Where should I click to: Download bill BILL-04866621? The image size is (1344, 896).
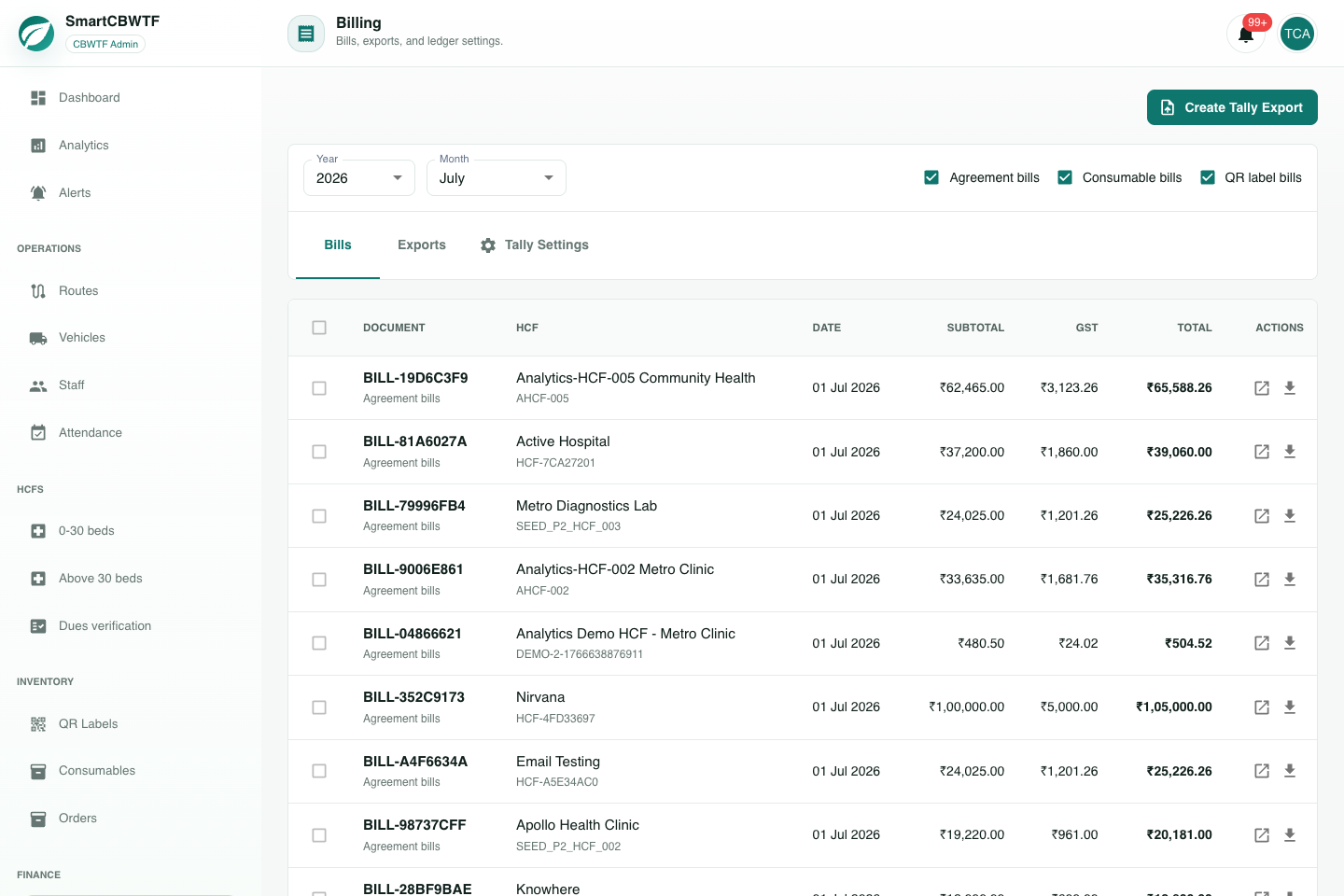coord(1290,643)
